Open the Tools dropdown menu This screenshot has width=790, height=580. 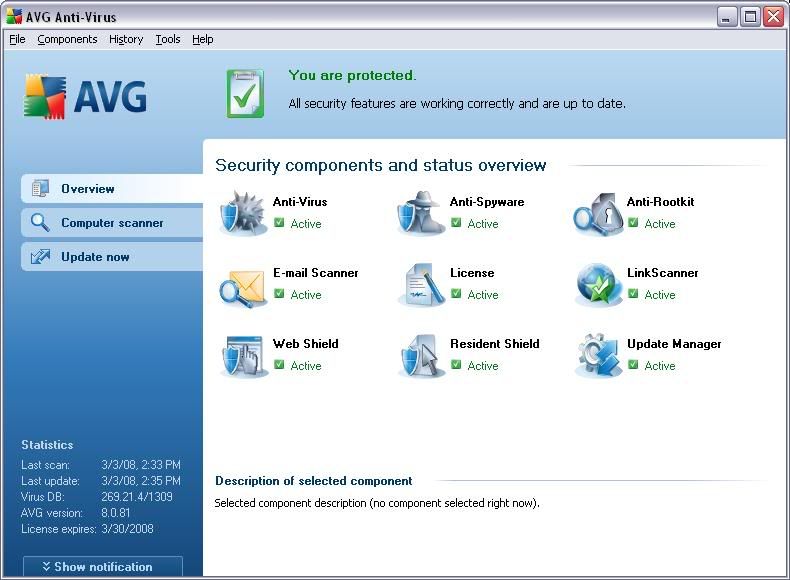click(x=168, y=39)
